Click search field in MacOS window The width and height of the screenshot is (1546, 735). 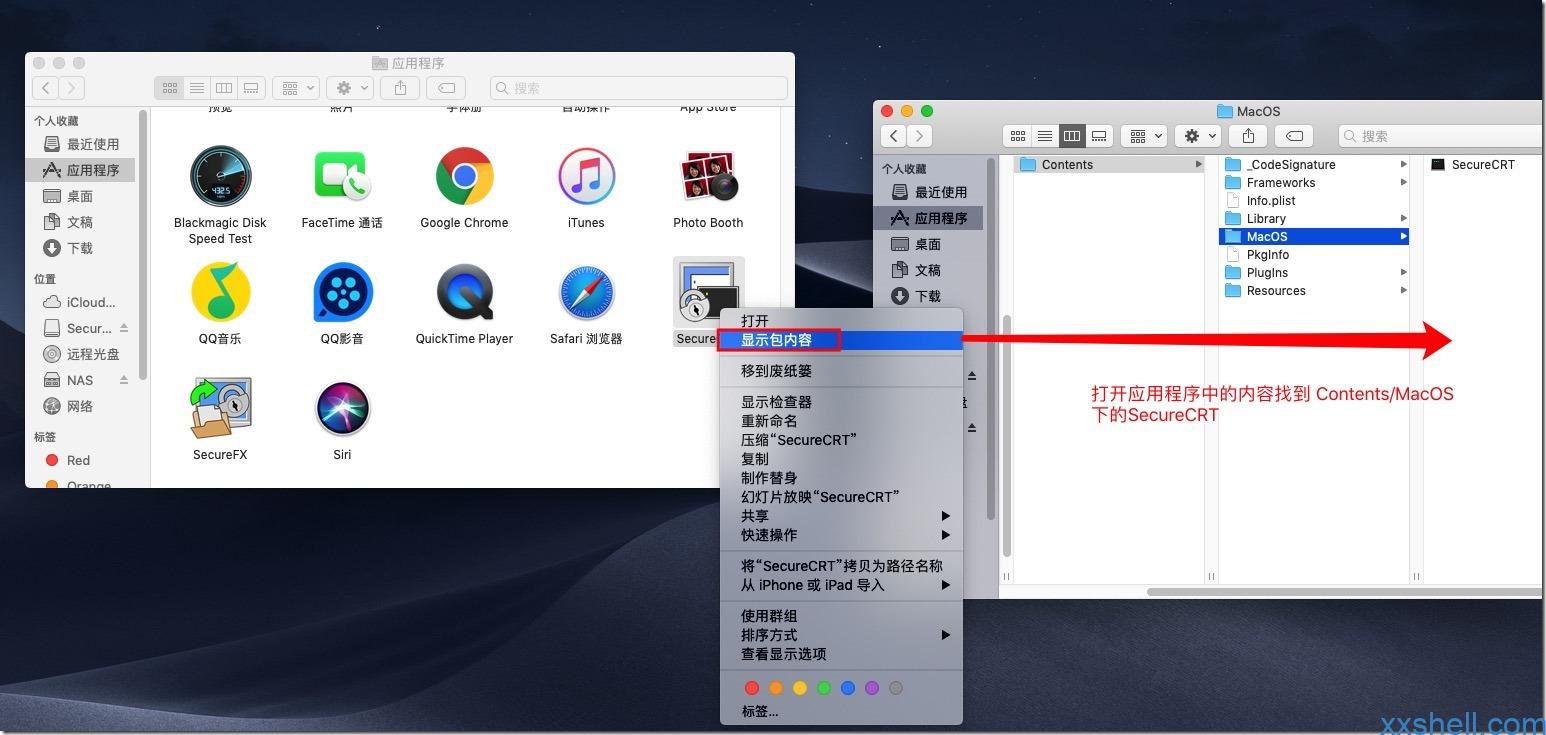pos(1442,136)
